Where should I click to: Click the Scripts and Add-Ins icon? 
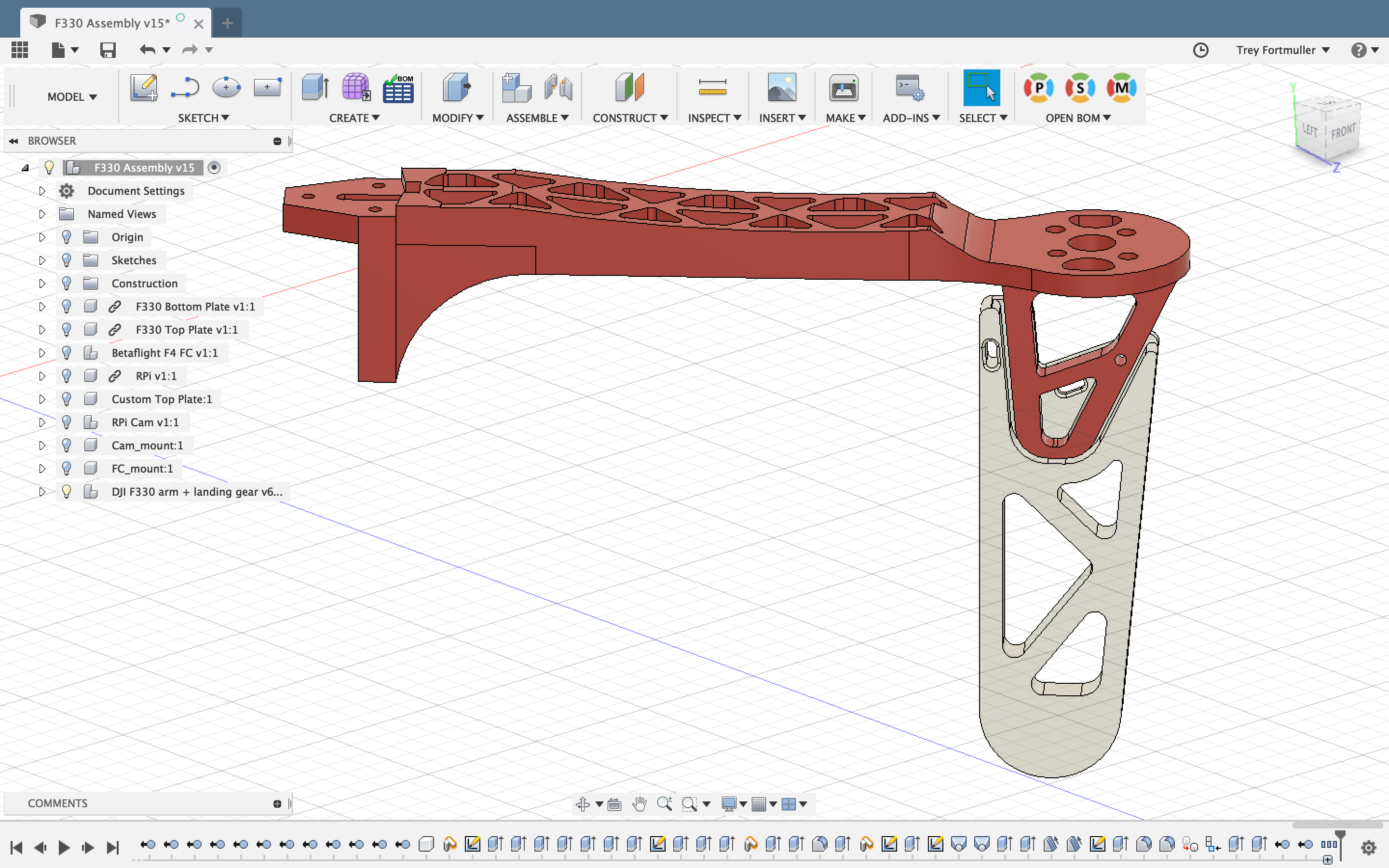910,88
